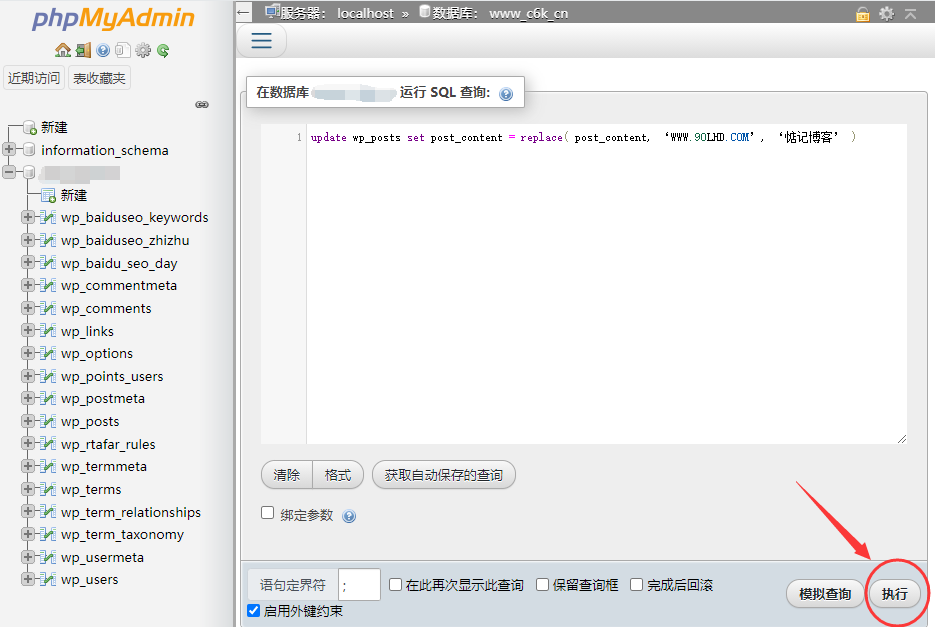Open the SQL documentation page icon
935x627 pixels.
[x=123, y=50]
